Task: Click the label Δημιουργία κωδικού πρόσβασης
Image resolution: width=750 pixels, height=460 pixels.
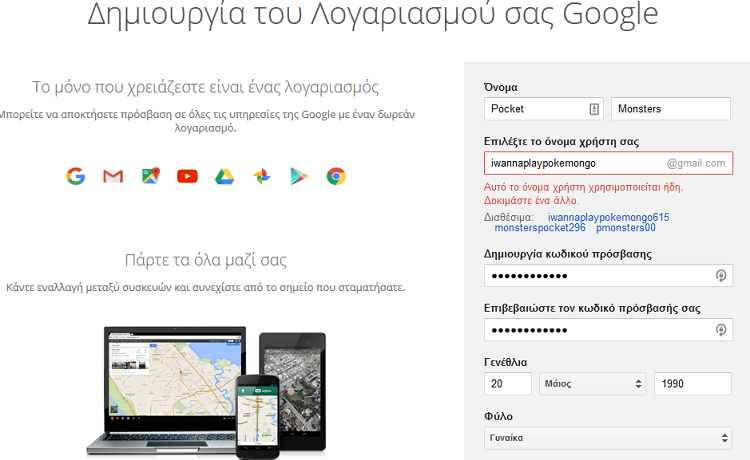Action: pos(567,254)
